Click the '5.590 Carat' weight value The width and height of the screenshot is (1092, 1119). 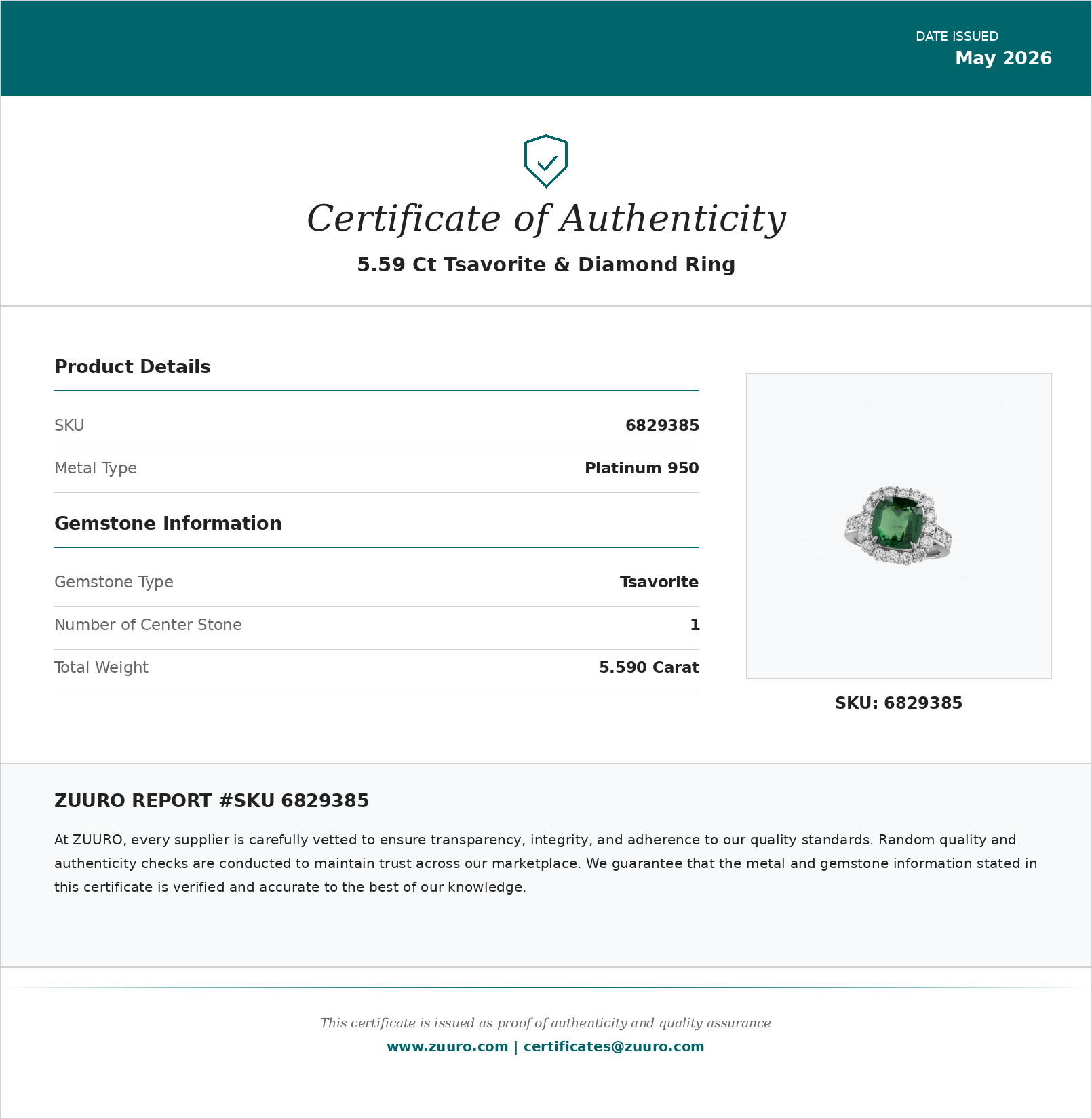click(x=649, y=667)
